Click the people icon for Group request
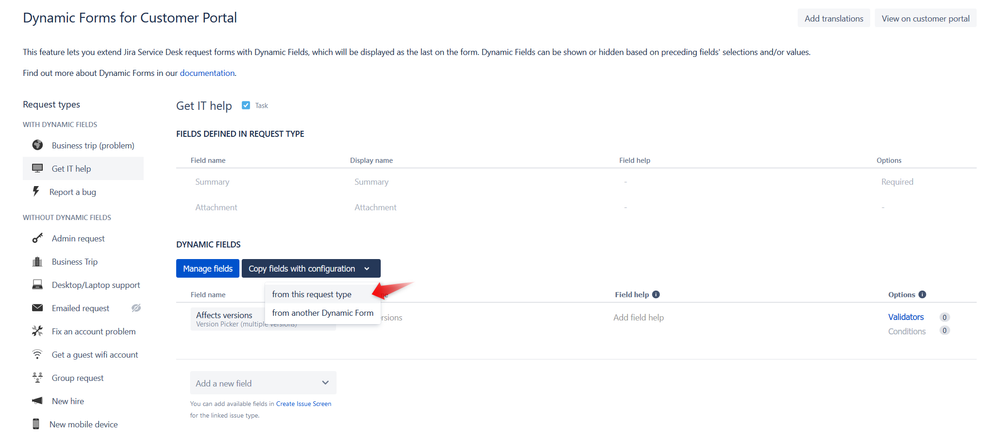 [x=37, y=378]
